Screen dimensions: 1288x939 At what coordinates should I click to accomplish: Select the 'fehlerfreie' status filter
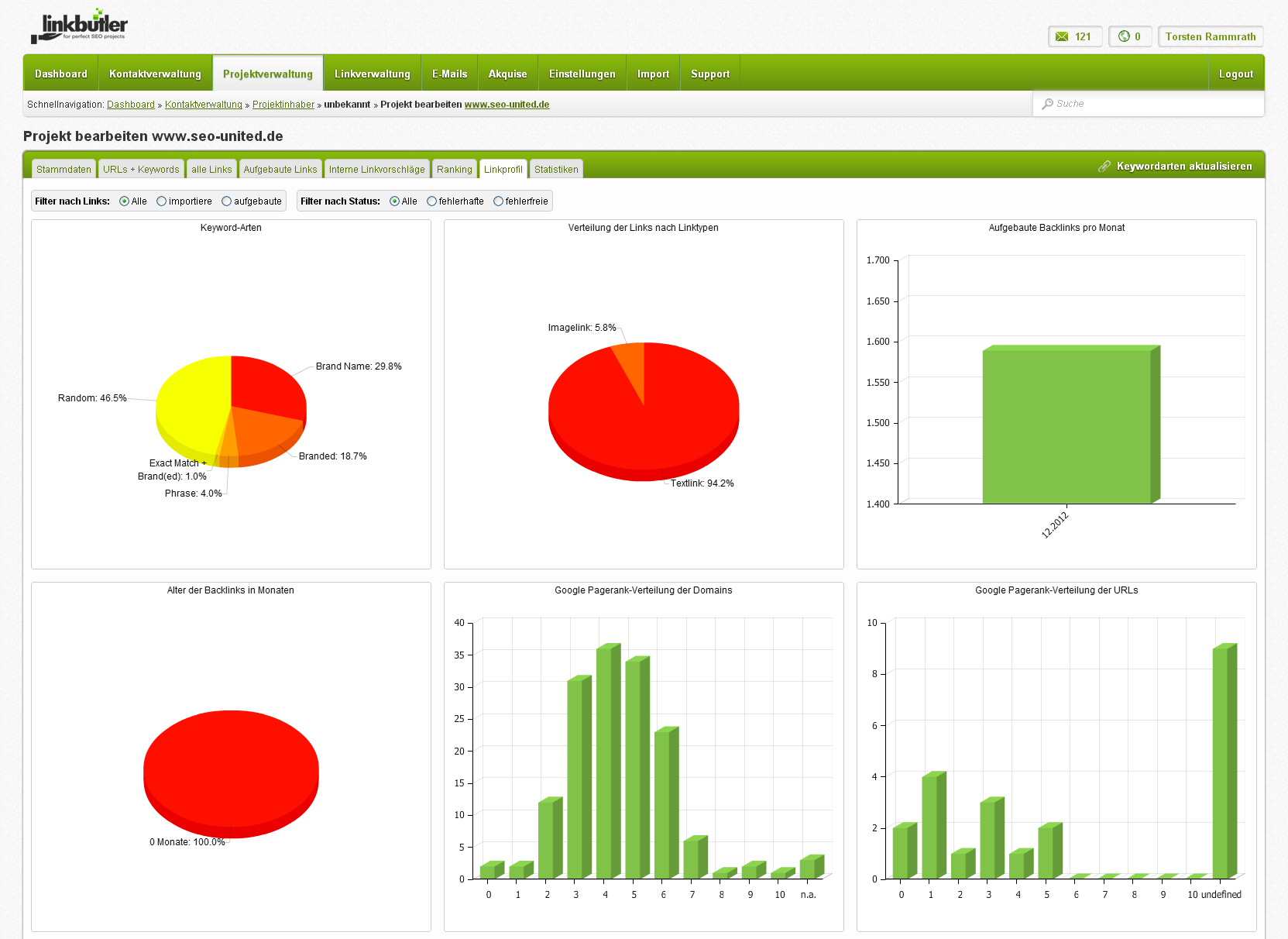click(x=498, y=201)
